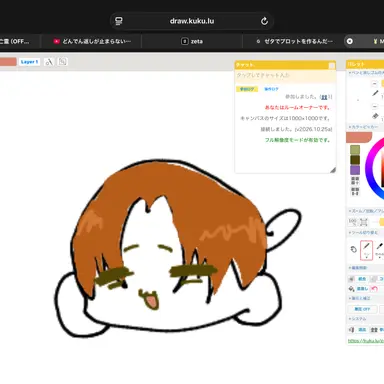384x384 pixels.
Task: Show the blue 操作ログ tab
Action: click(x=271, y=89)
